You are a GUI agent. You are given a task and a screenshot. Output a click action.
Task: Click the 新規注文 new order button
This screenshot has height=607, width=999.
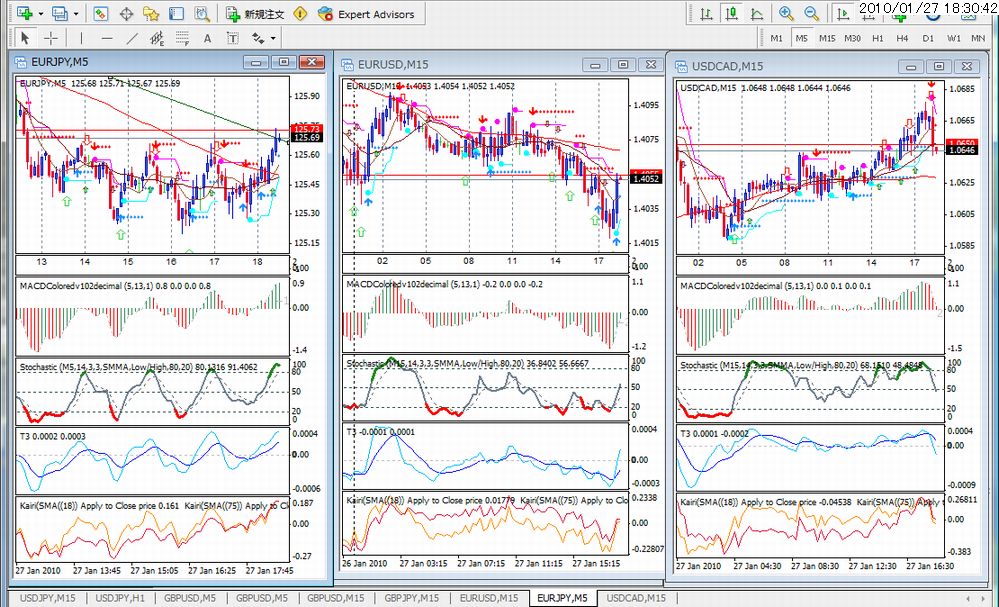(x=255, y=13)
